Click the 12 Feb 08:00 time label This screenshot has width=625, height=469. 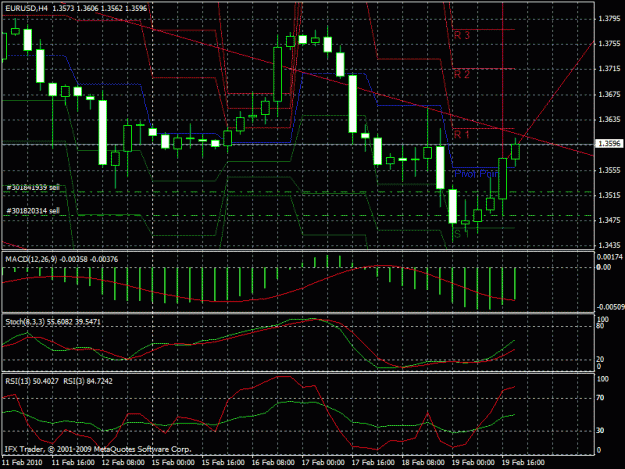(x=123, y=462)
